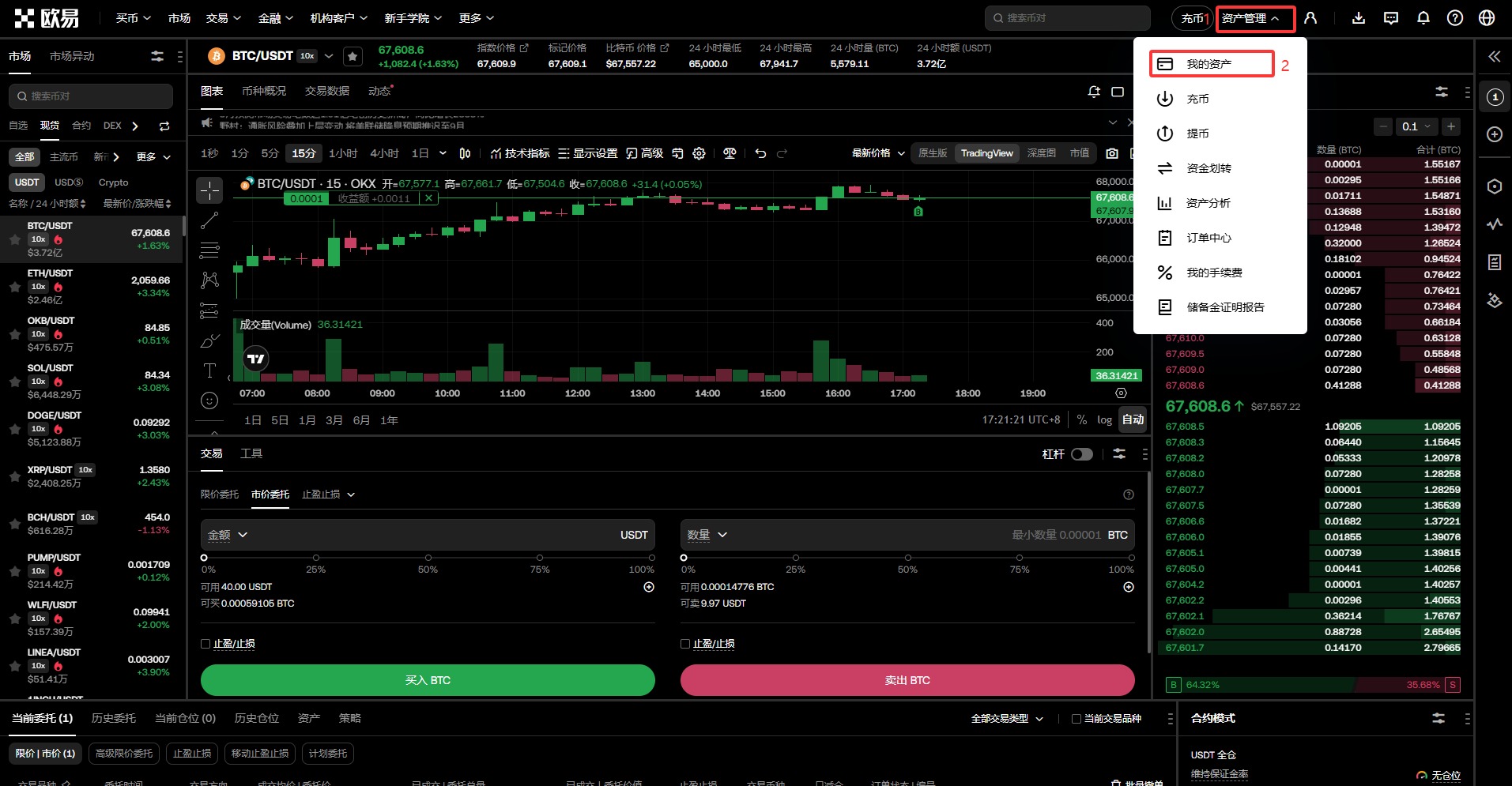This screenshot has height=786, width=1512.
Task: Click the withdraw icon in asset menu
Action: click(1165, 134)
